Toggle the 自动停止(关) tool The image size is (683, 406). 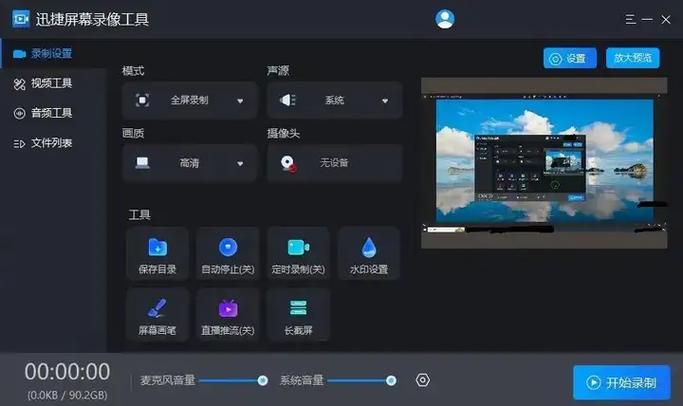coord(228,254)
